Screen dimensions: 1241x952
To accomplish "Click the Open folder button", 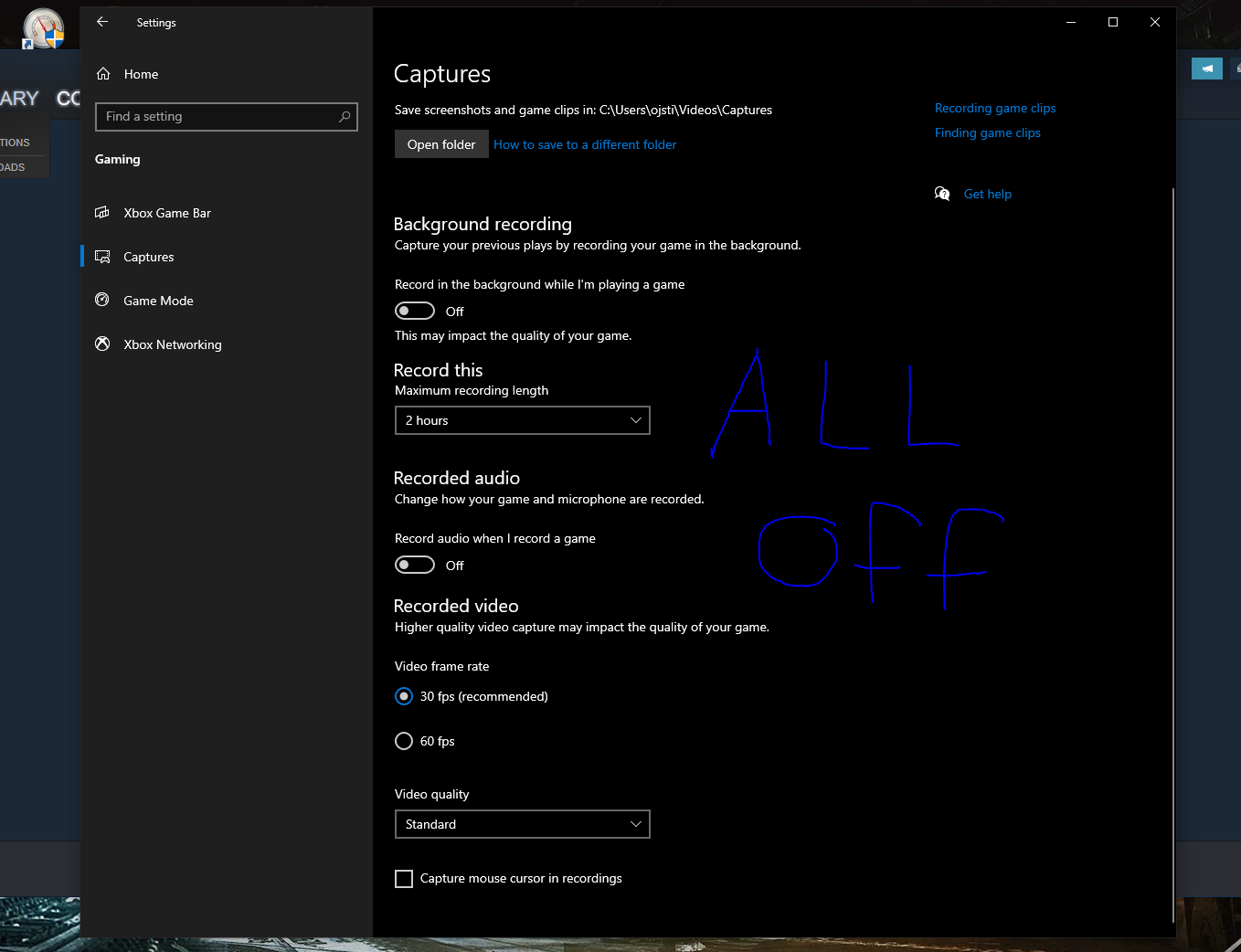I will (x=441, y=144).
